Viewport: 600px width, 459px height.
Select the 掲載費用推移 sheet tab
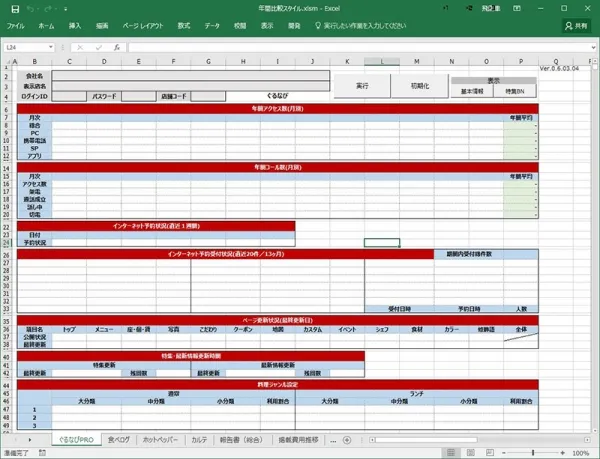coord(298,440)
